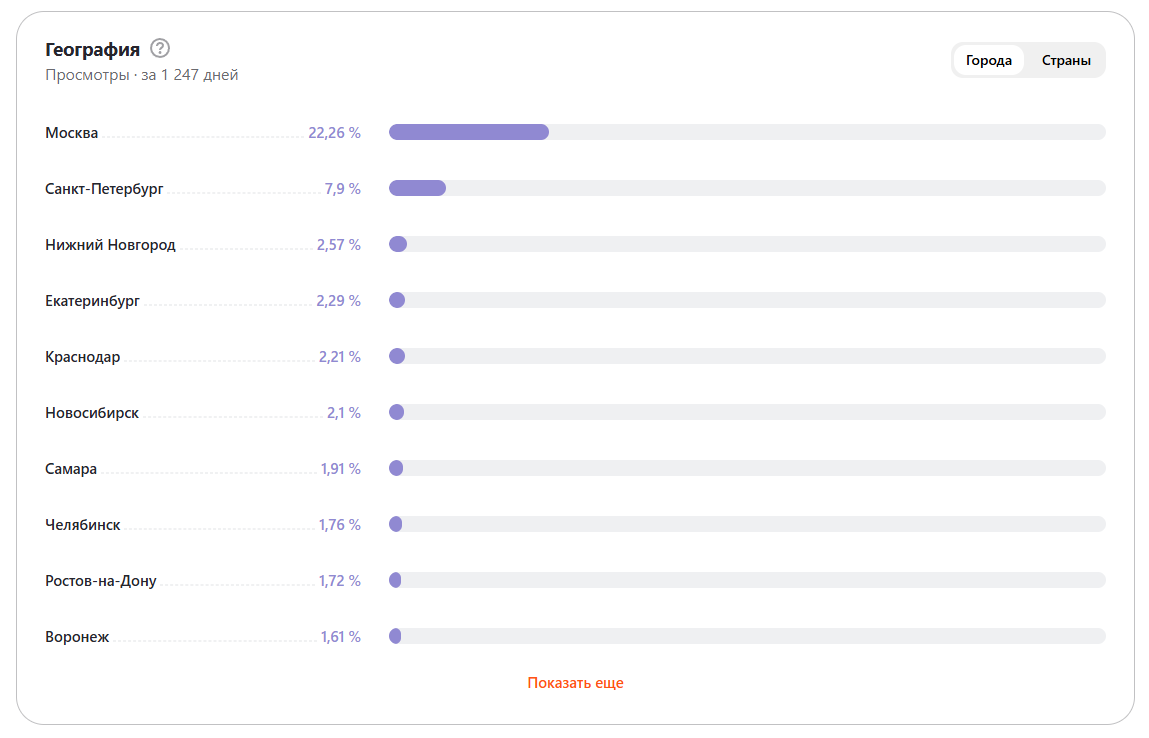The image size is (1149, 738).
Task: Click the Ростов-на-Дону row label
Action: tap(101, 581)
